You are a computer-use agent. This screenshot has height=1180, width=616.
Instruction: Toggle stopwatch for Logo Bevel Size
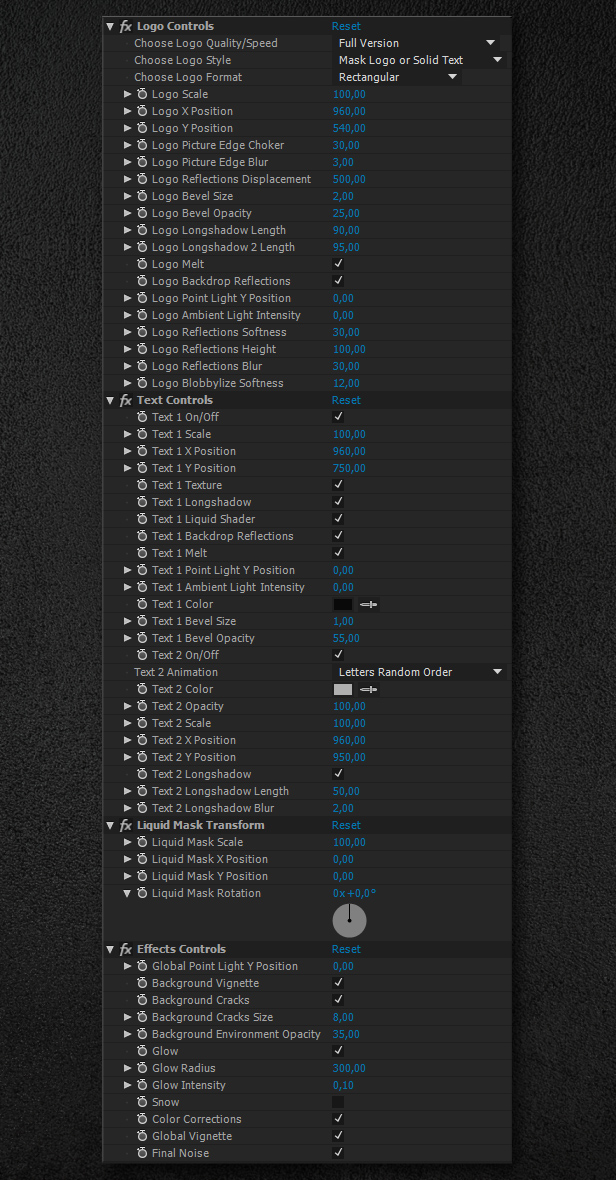point(142,196)
